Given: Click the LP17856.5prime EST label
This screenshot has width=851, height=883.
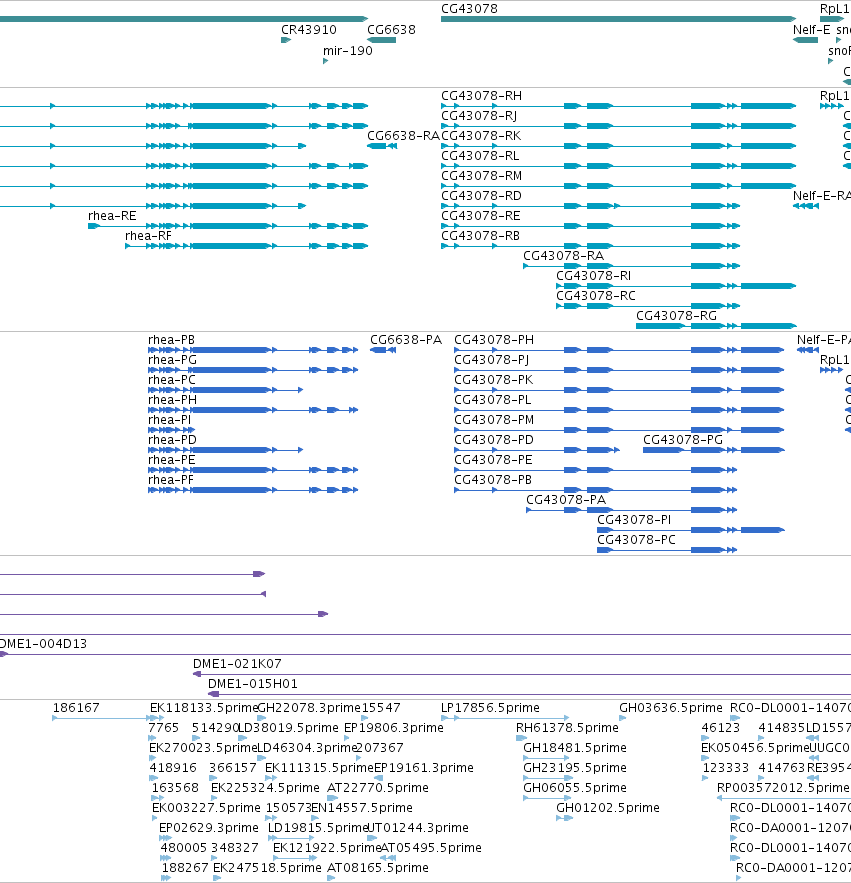Looking at the screenshot, I should pyautogui.click(x=491, y=707).
